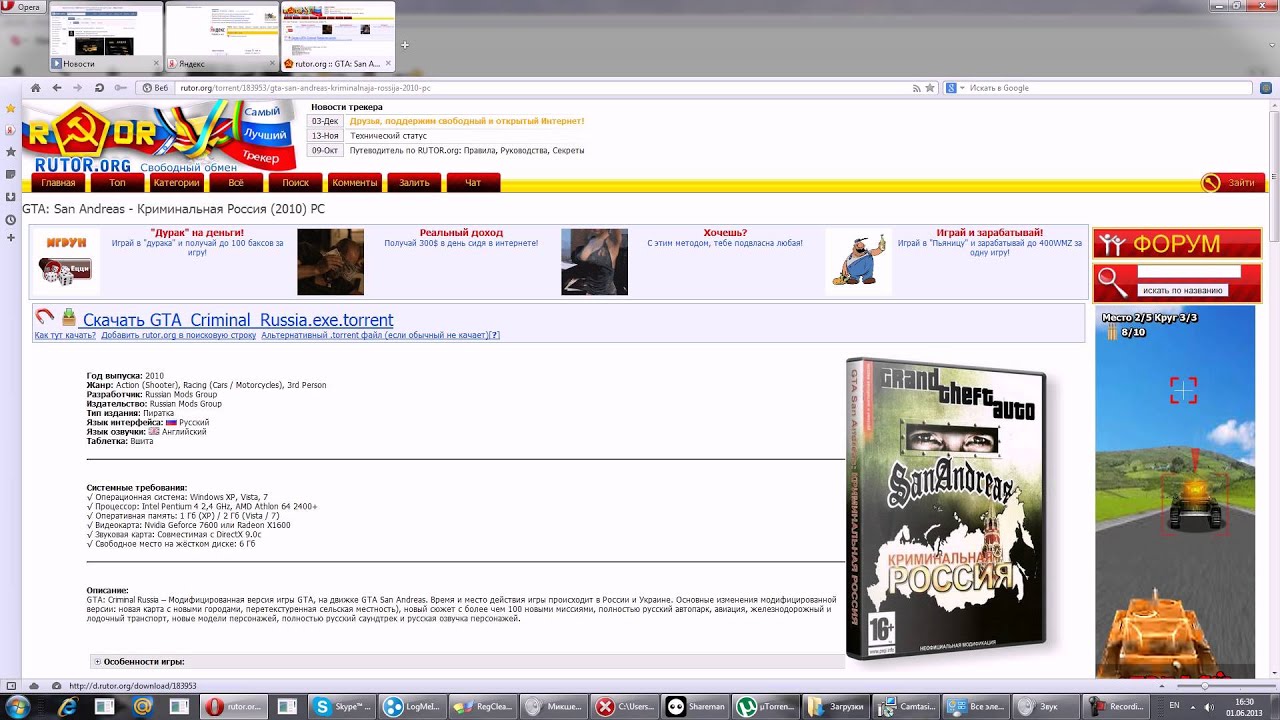Open the Чат menu item

click(x=473, y=183)
